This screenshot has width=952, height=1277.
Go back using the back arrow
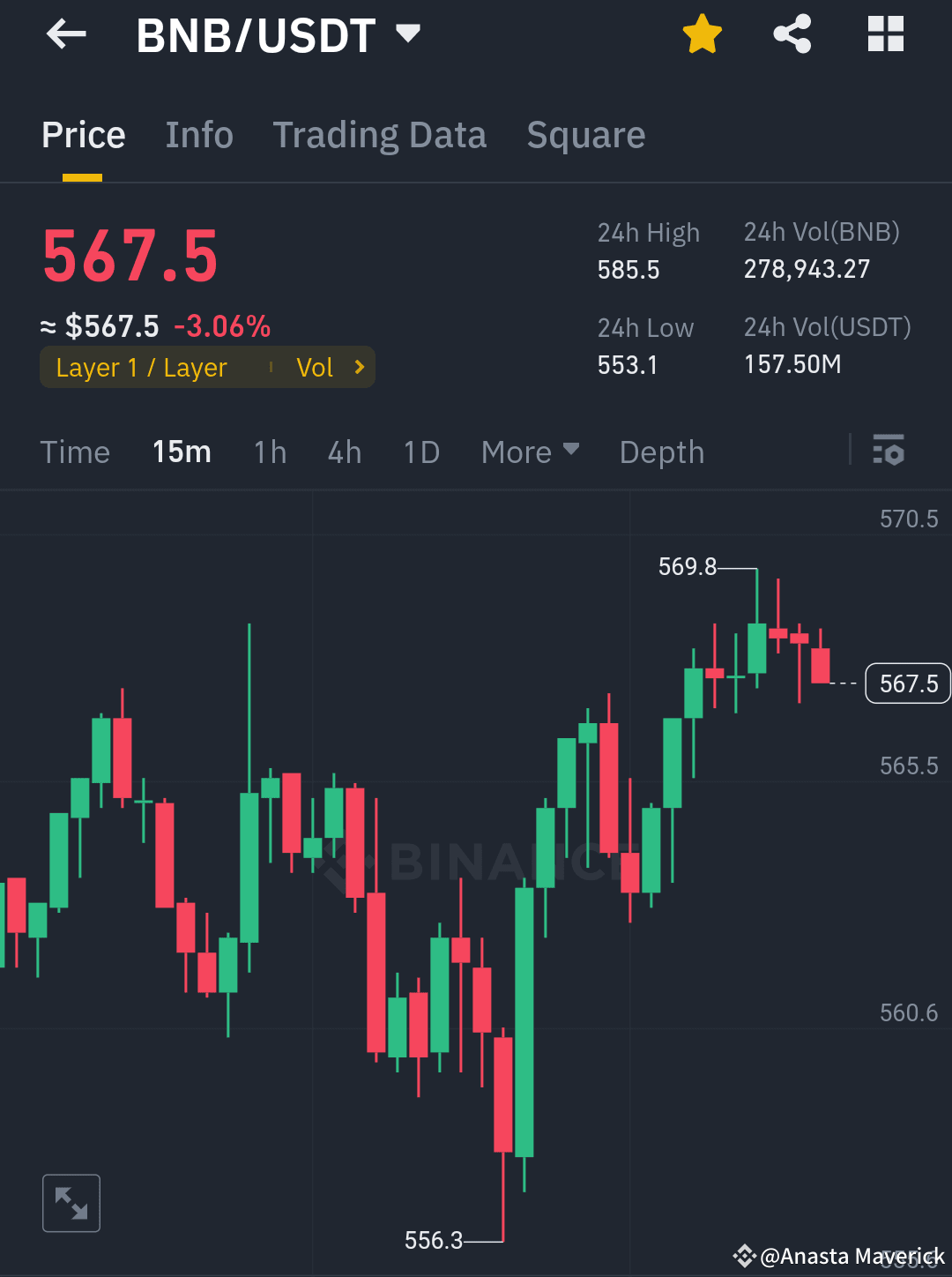(65, 34)
